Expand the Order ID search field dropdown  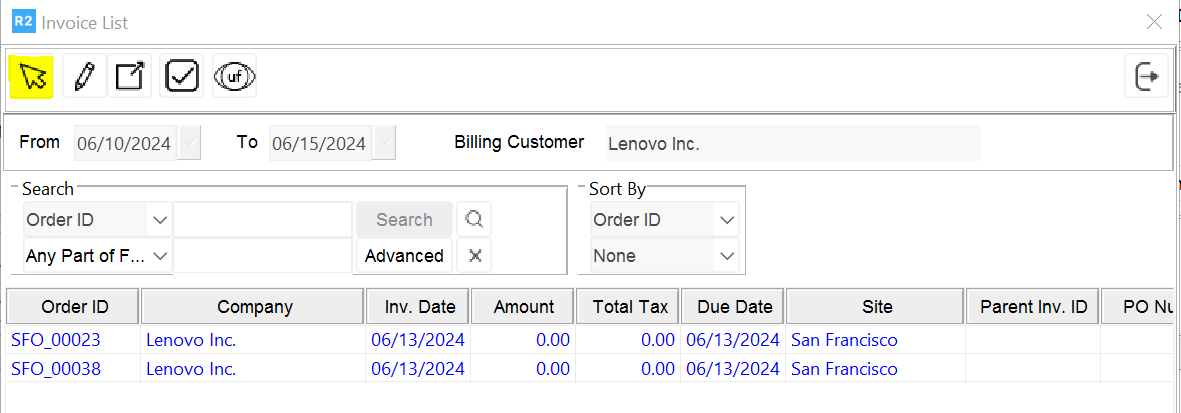159,220
